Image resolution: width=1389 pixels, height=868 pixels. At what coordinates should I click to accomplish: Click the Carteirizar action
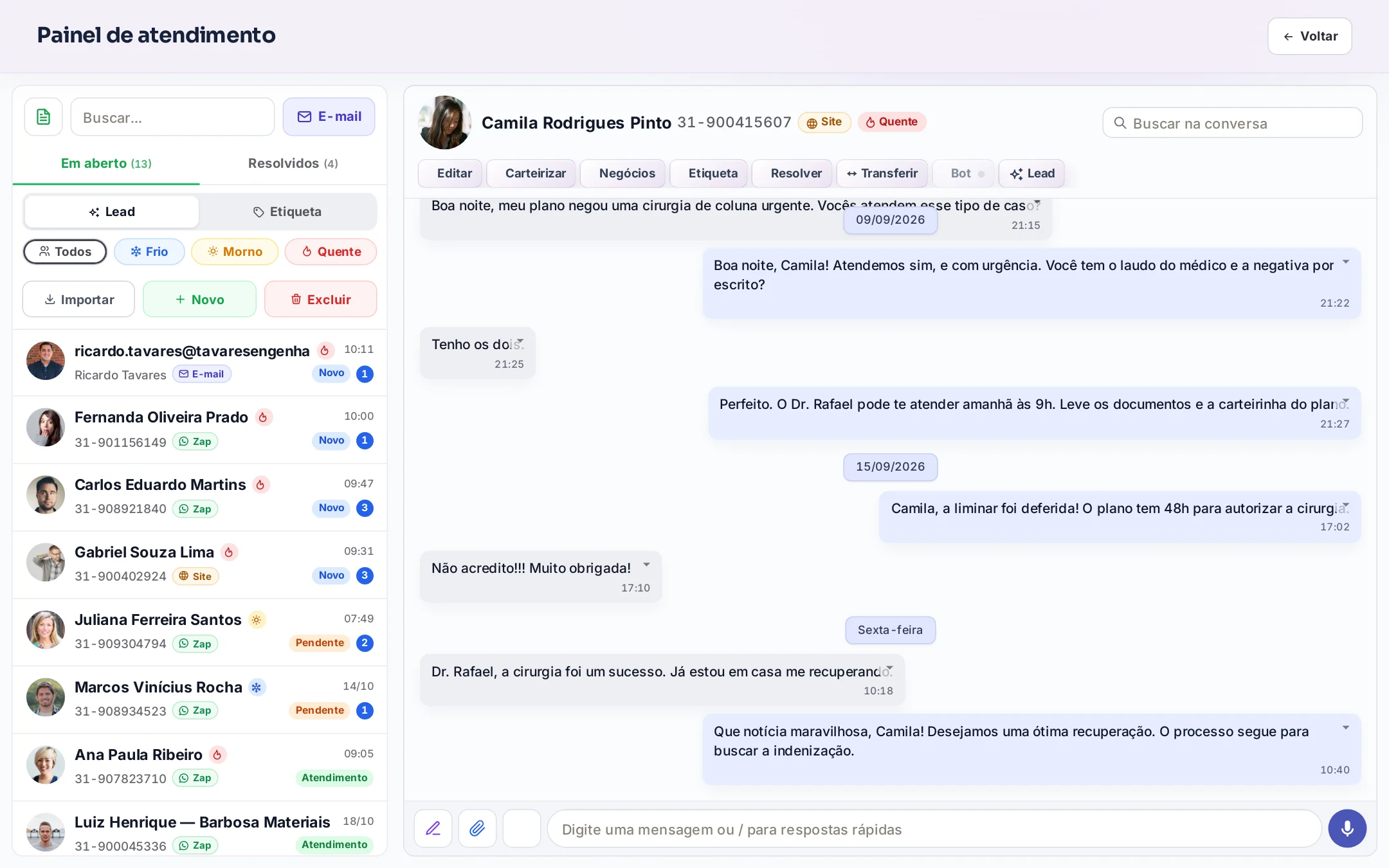(531, 174)
